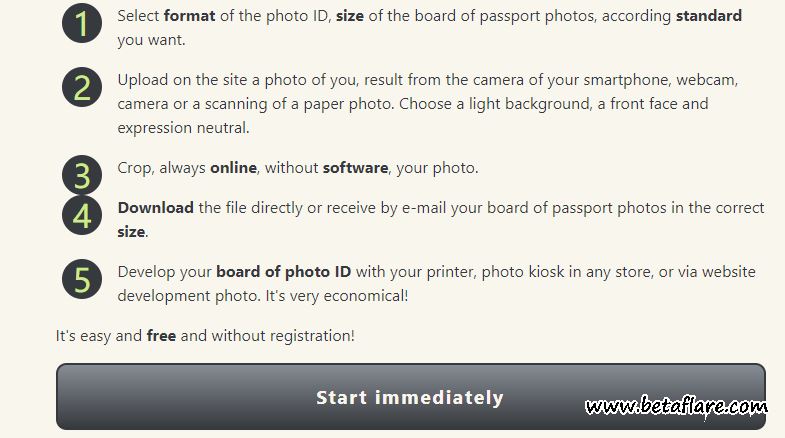Open the www.betaflare.com watermark link
Image resolution: width=785 pixels, height=438 pixels.
pos(676,406)
